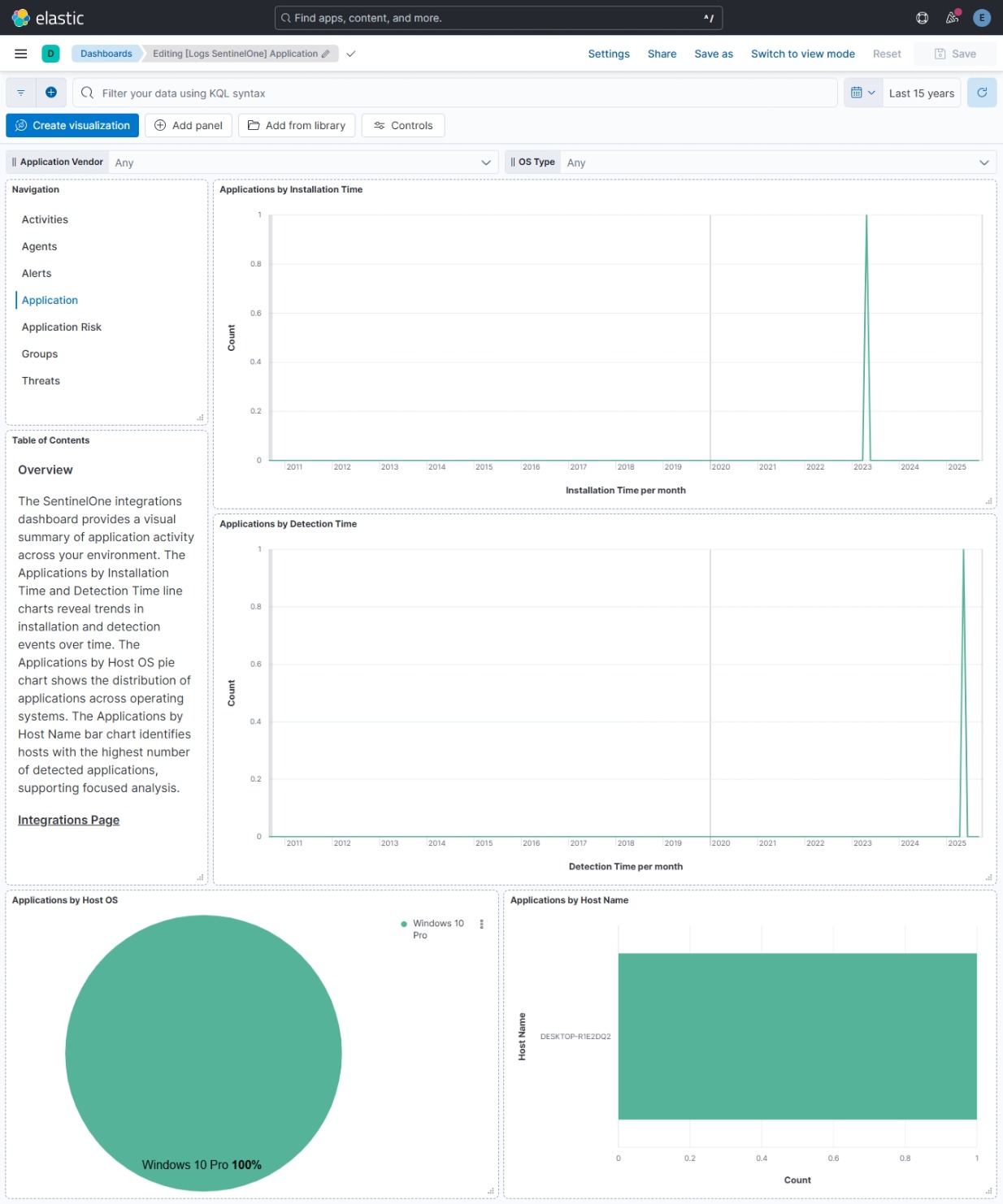Open the Elastic home logo menu
Screen dimensions: 1003x1204
point(20,18)
